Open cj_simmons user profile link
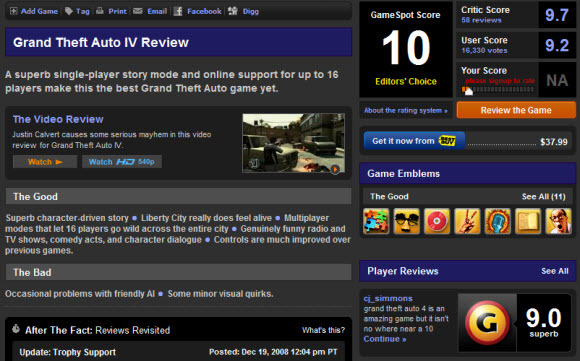The width and height of the screenshot is (580, 361). point(388,298)
